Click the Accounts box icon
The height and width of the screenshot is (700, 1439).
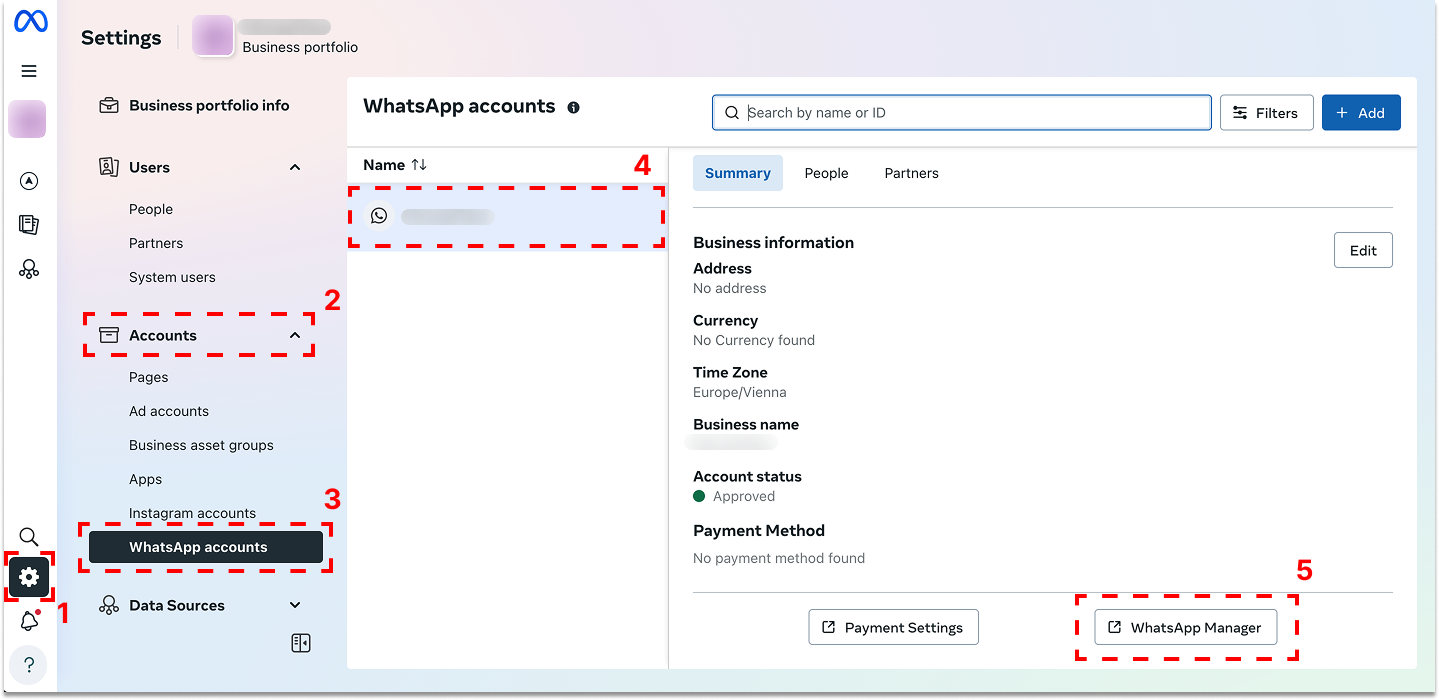click(x=109, y=335)
